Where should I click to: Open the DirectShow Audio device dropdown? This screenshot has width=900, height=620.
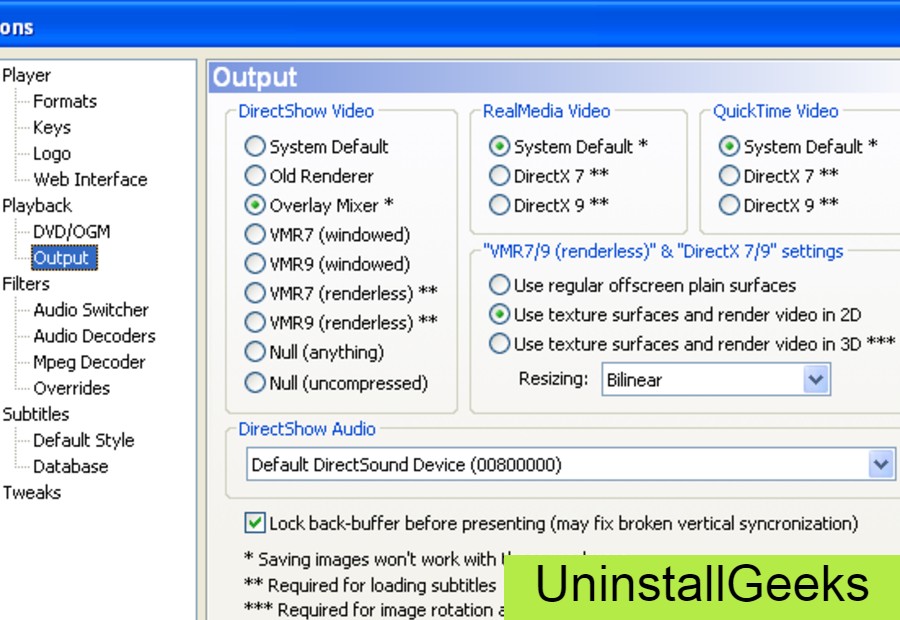(x=571, y=464)
